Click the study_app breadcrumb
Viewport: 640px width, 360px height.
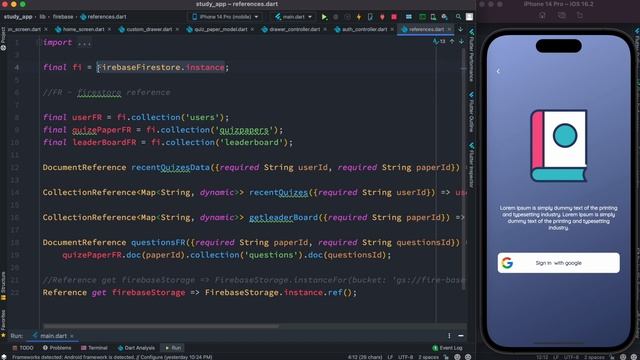click(18, 17)
